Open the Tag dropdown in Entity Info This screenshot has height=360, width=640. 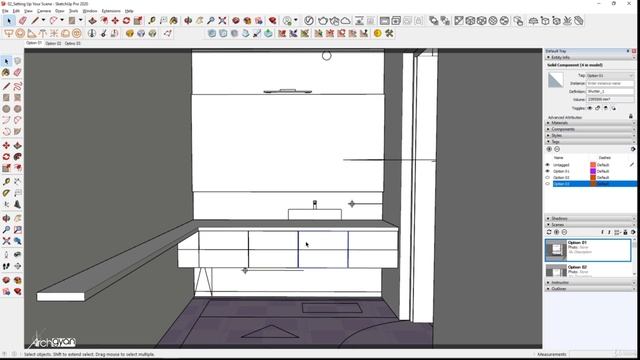pos(610,76)
